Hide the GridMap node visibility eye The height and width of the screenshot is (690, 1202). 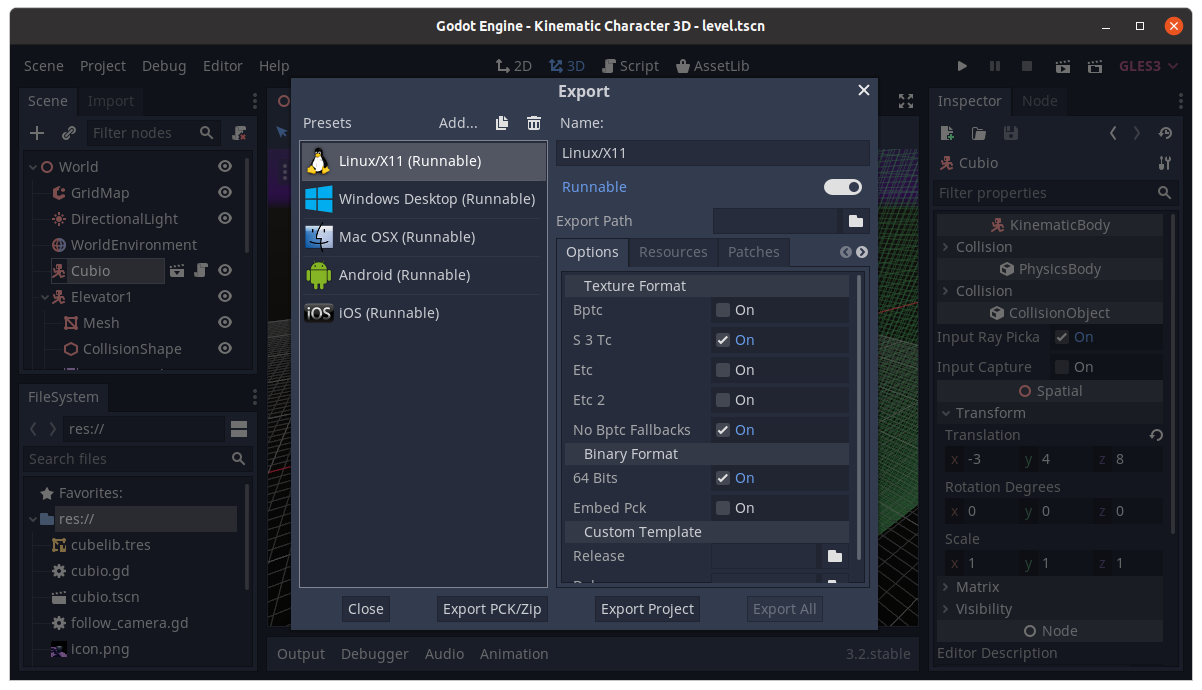pos(225,192)
